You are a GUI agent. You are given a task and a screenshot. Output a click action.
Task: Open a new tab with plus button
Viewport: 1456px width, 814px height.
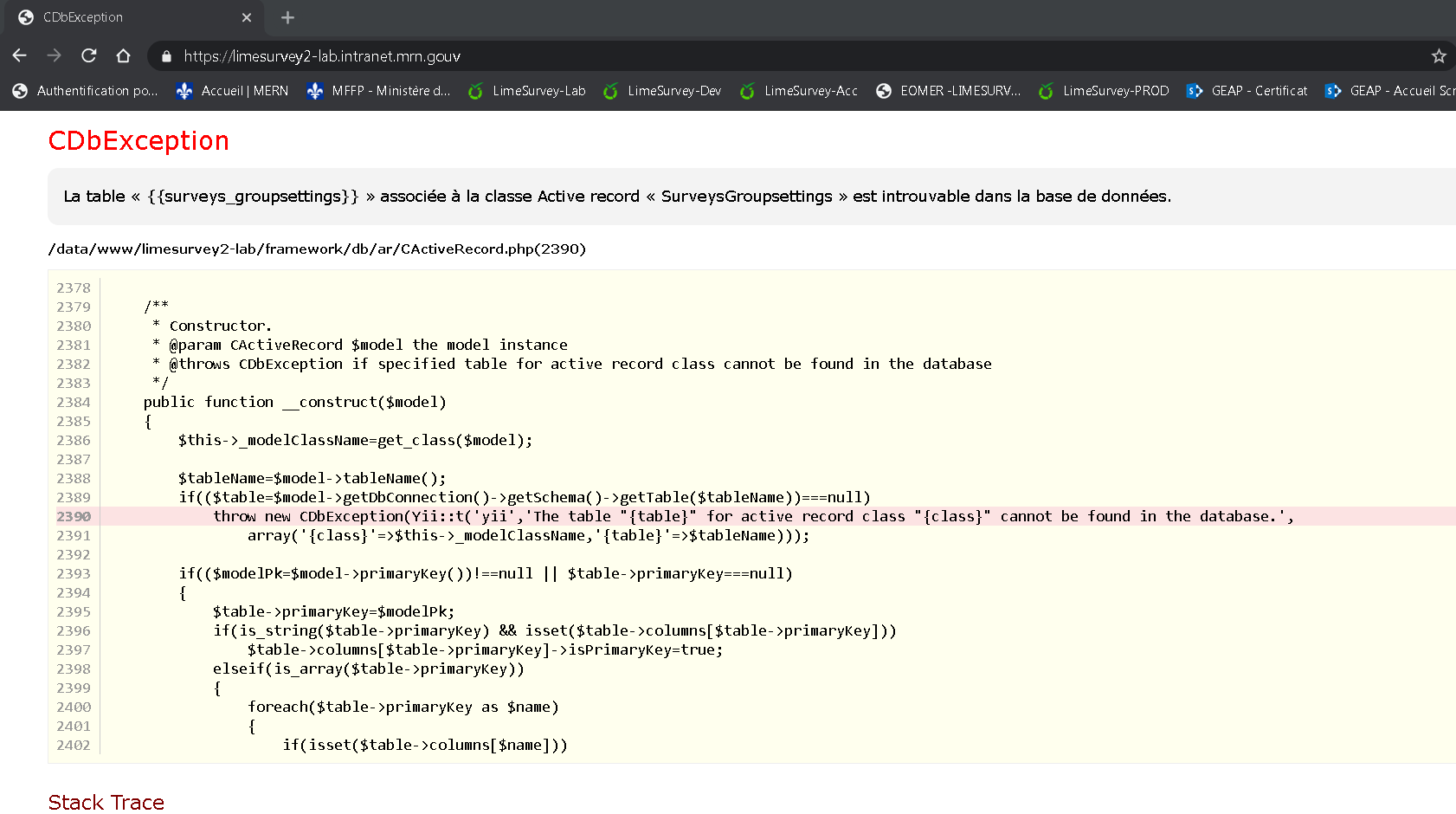287,17
